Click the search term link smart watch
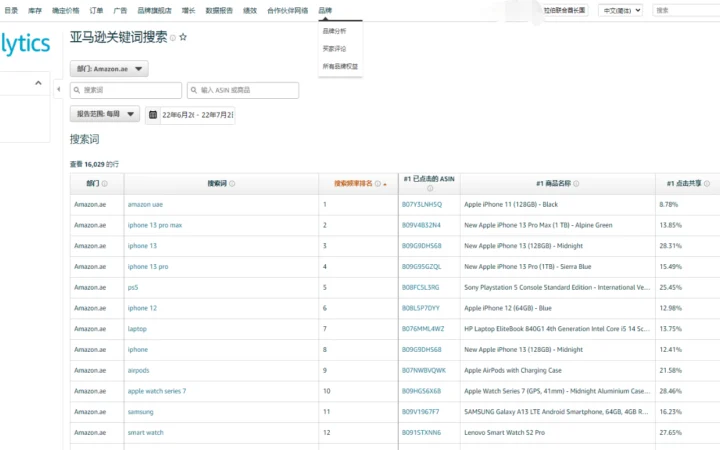Screen dimensions: 720x450 pyautogui.click(x=146, y=433)
